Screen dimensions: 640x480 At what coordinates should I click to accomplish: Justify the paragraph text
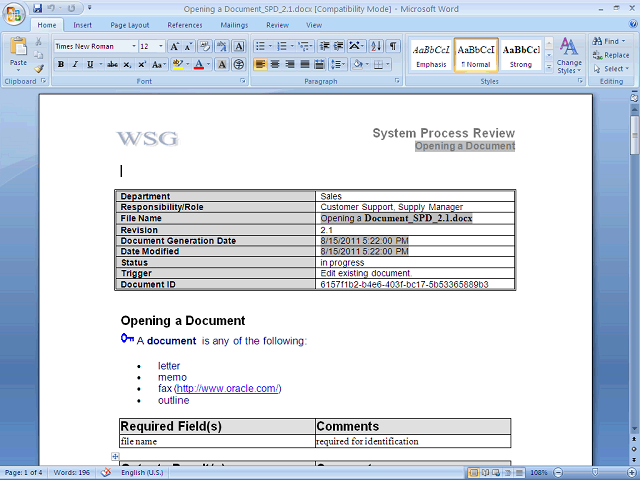pyautogui.click(x=304, y=64)
